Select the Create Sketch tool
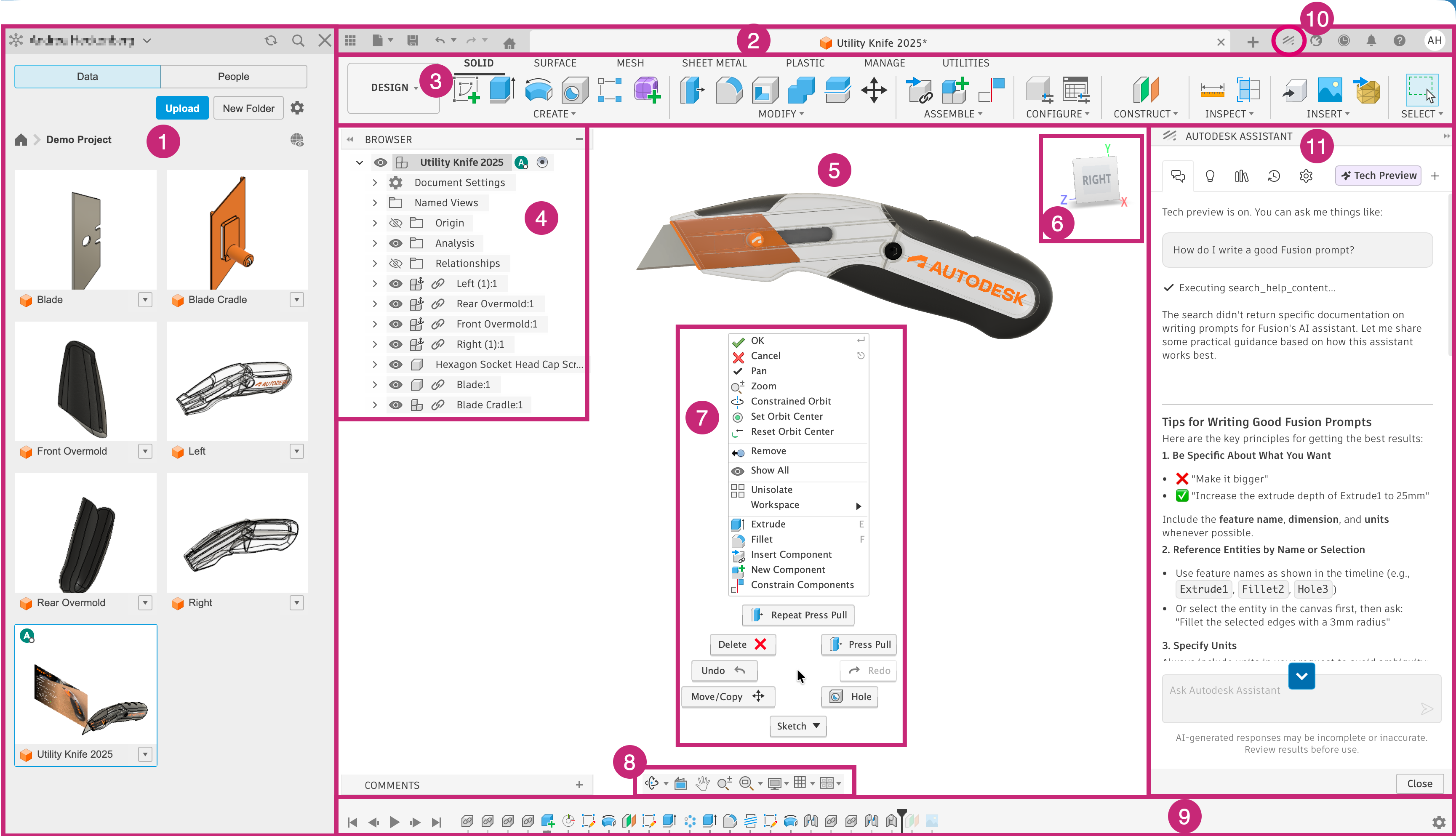This screenshot has height=836, width=1456. [x=467, y=90]
